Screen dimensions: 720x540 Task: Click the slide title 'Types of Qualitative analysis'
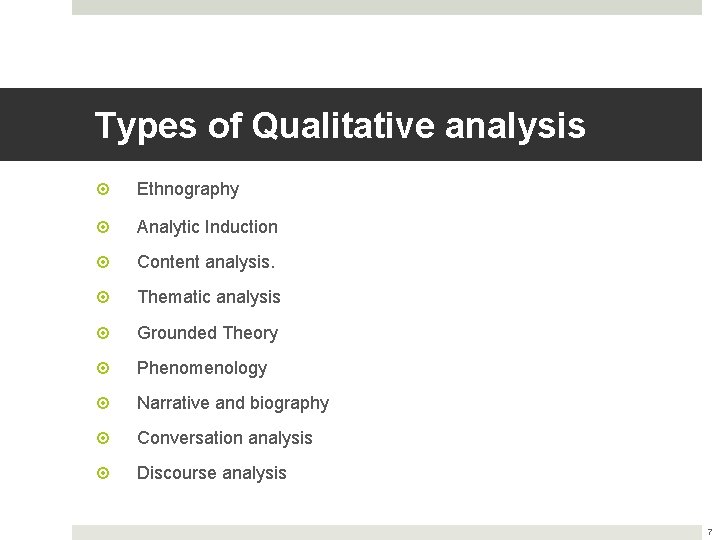339,126
